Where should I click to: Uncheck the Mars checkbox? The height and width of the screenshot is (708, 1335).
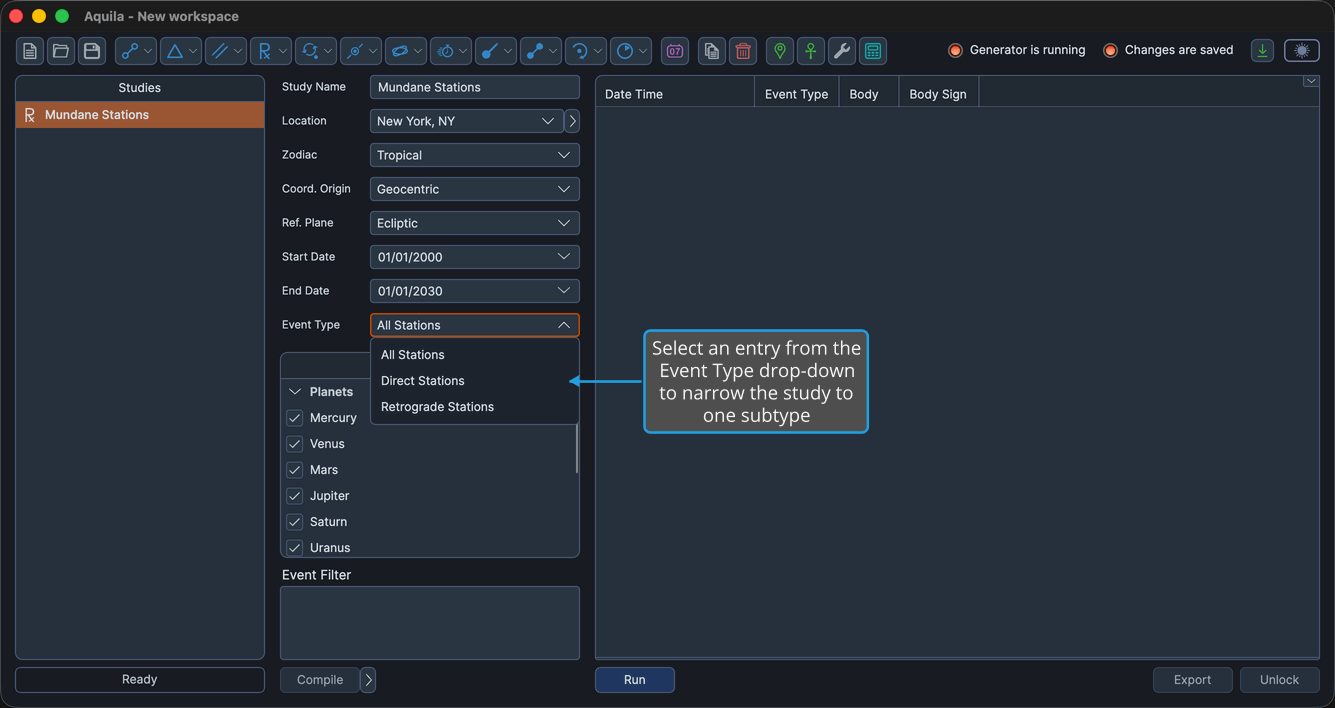pyautogui.click(x=295, y=470)
